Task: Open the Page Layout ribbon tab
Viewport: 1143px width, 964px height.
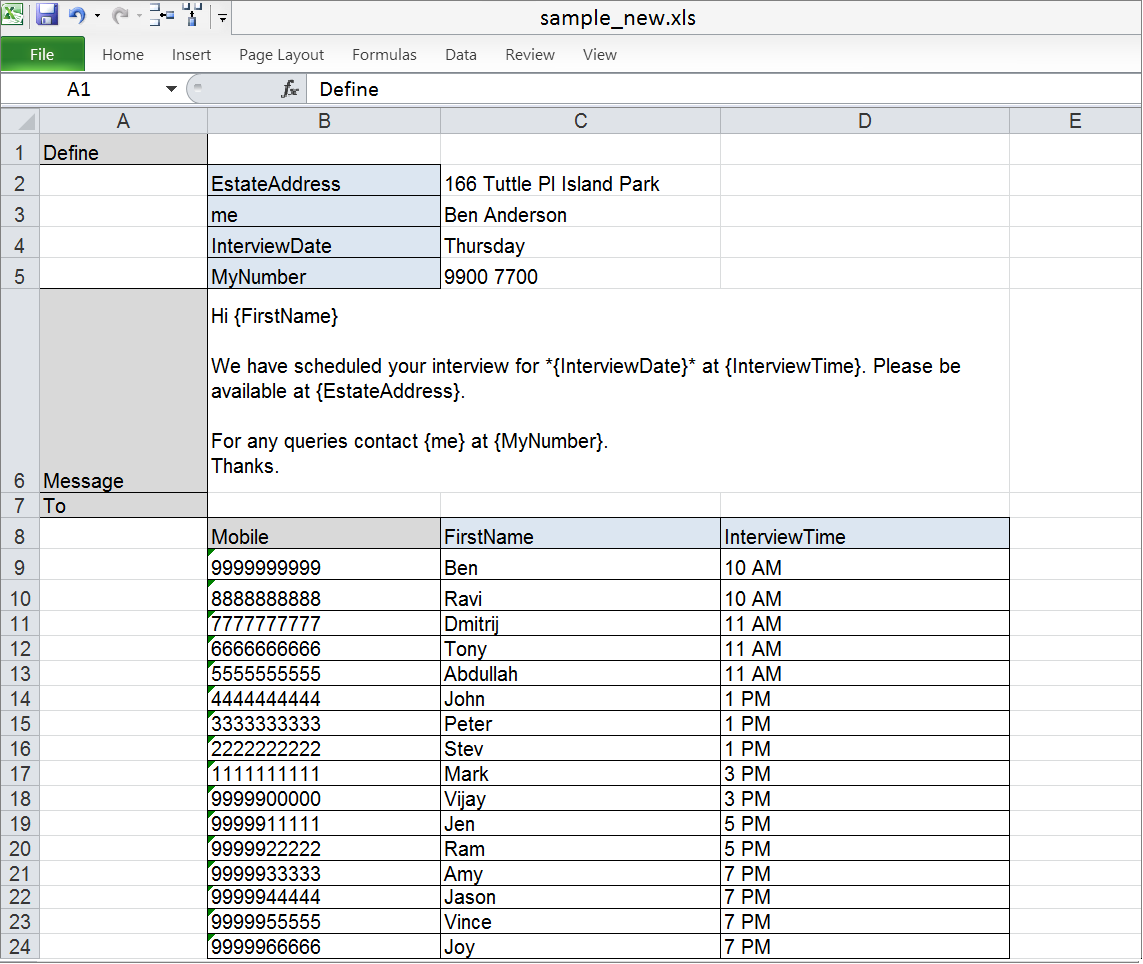Action: [x=281, y=55]
